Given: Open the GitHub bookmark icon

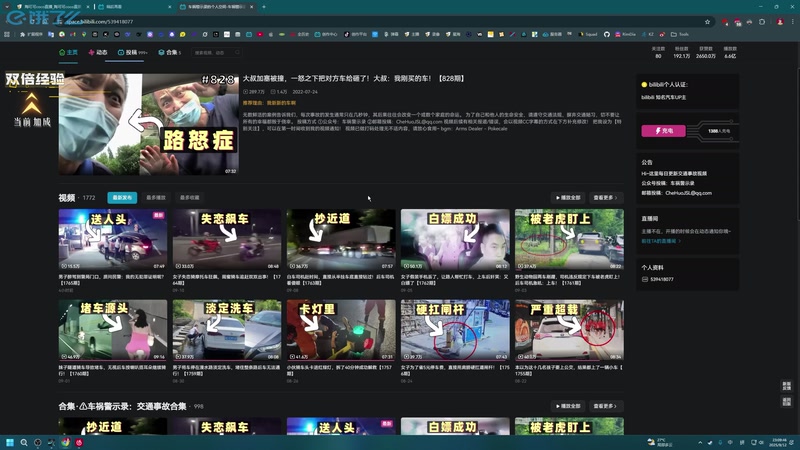Looking at the screenshot, I should coord(607,35).
